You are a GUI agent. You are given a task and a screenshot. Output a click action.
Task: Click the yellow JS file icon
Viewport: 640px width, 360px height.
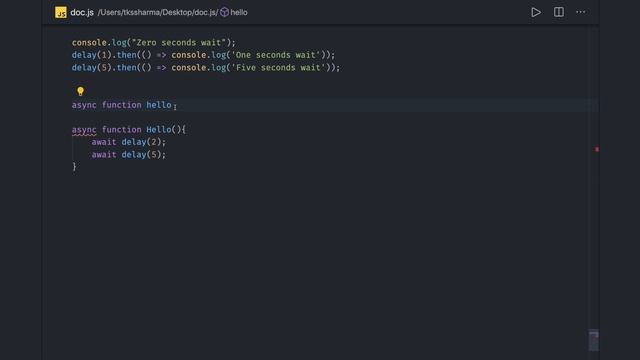pyautogui.click(x=61, y=12)
